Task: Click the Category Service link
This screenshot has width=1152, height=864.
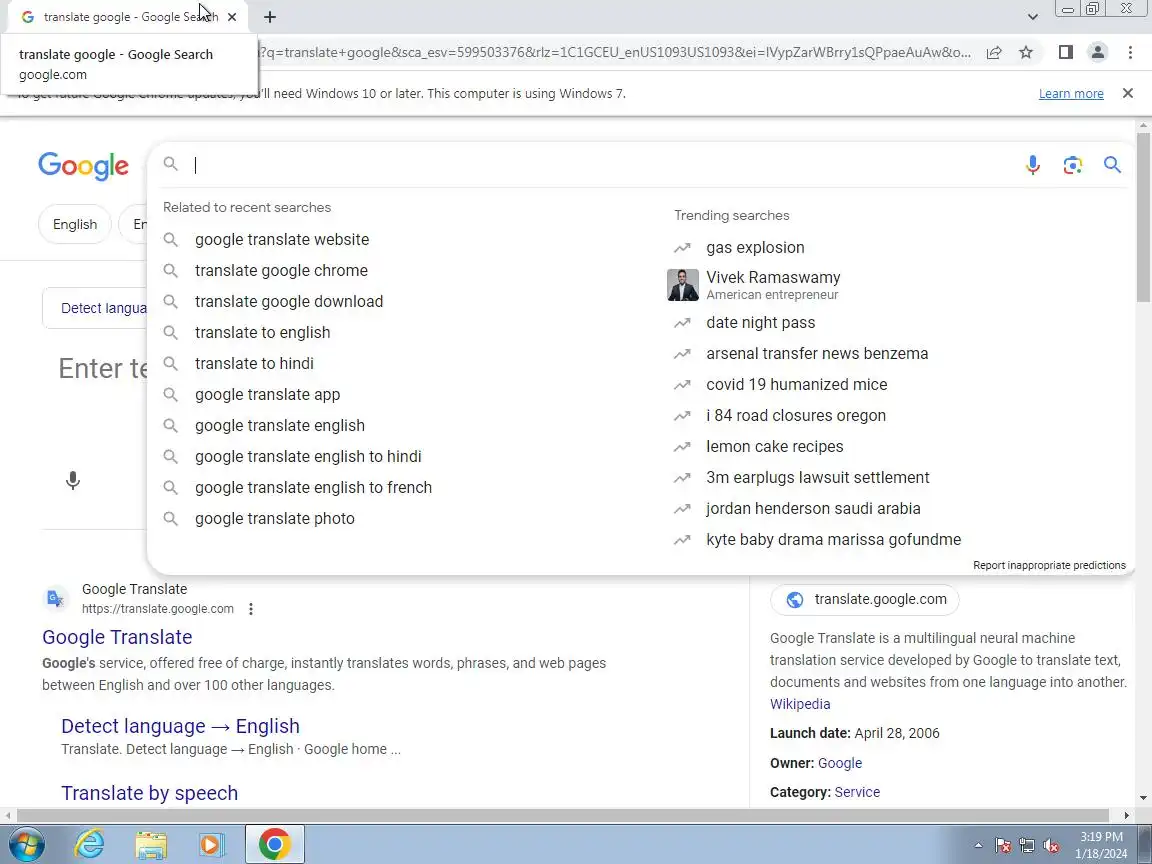Action: [857, 792]
